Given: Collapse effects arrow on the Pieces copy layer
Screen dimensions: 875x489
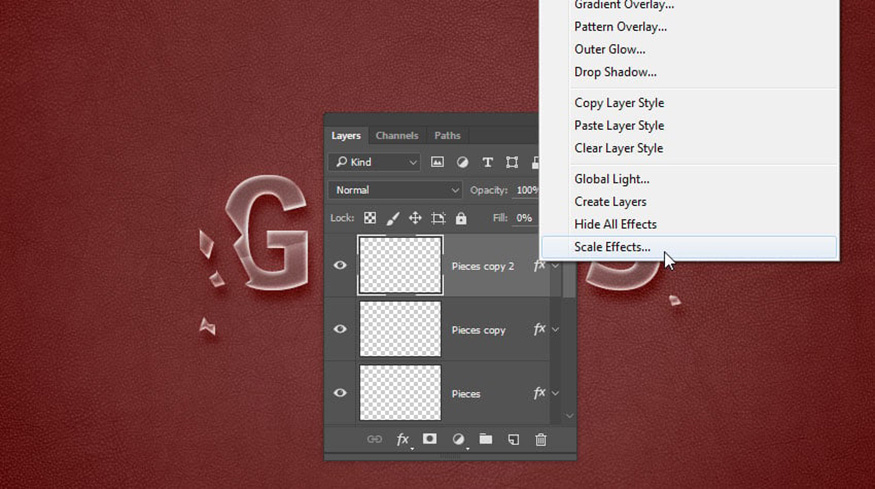Looking at the screenshot, I should pos(556,330).
